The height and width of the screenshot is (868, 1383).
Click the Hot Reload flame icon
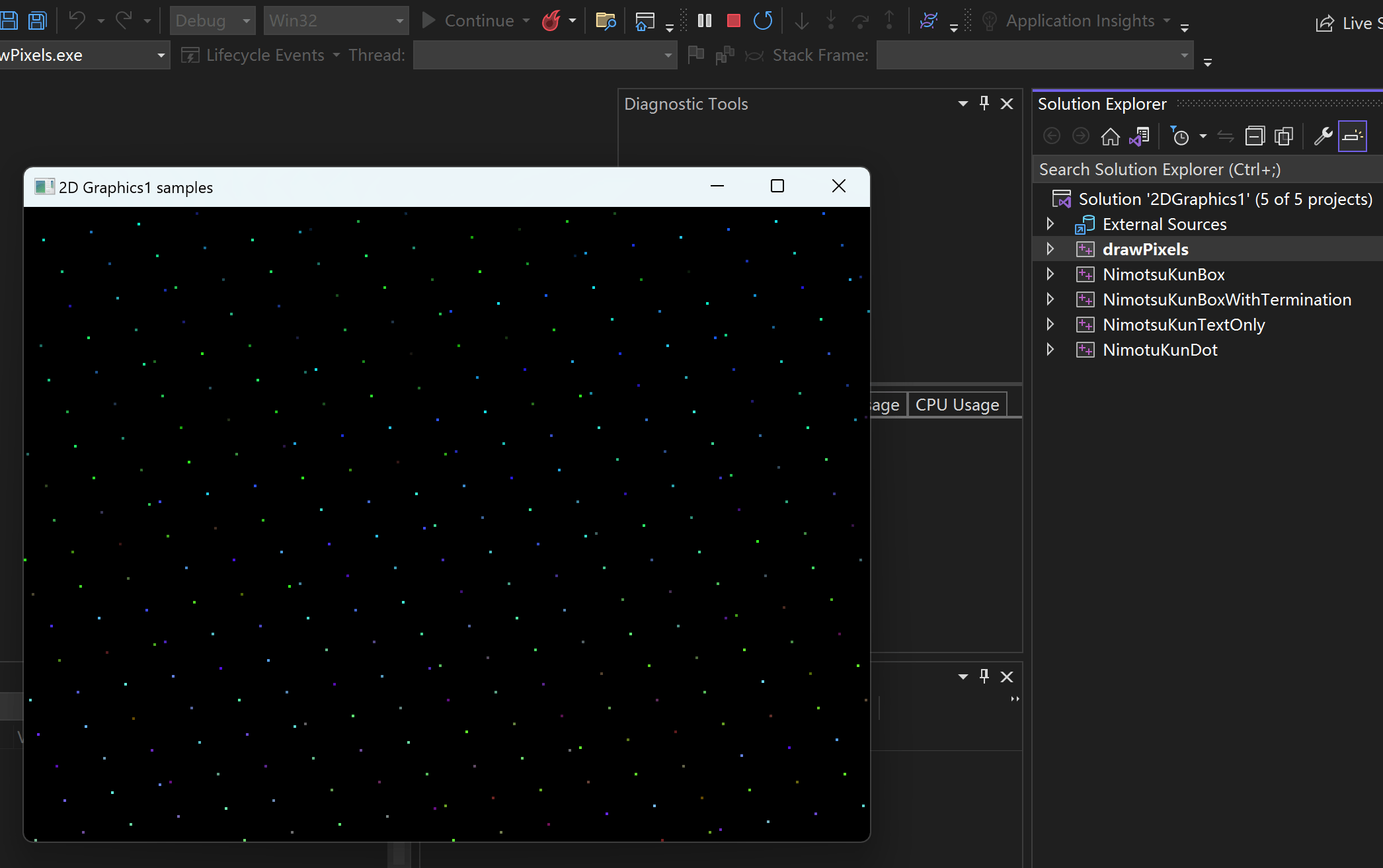(551, 20)
